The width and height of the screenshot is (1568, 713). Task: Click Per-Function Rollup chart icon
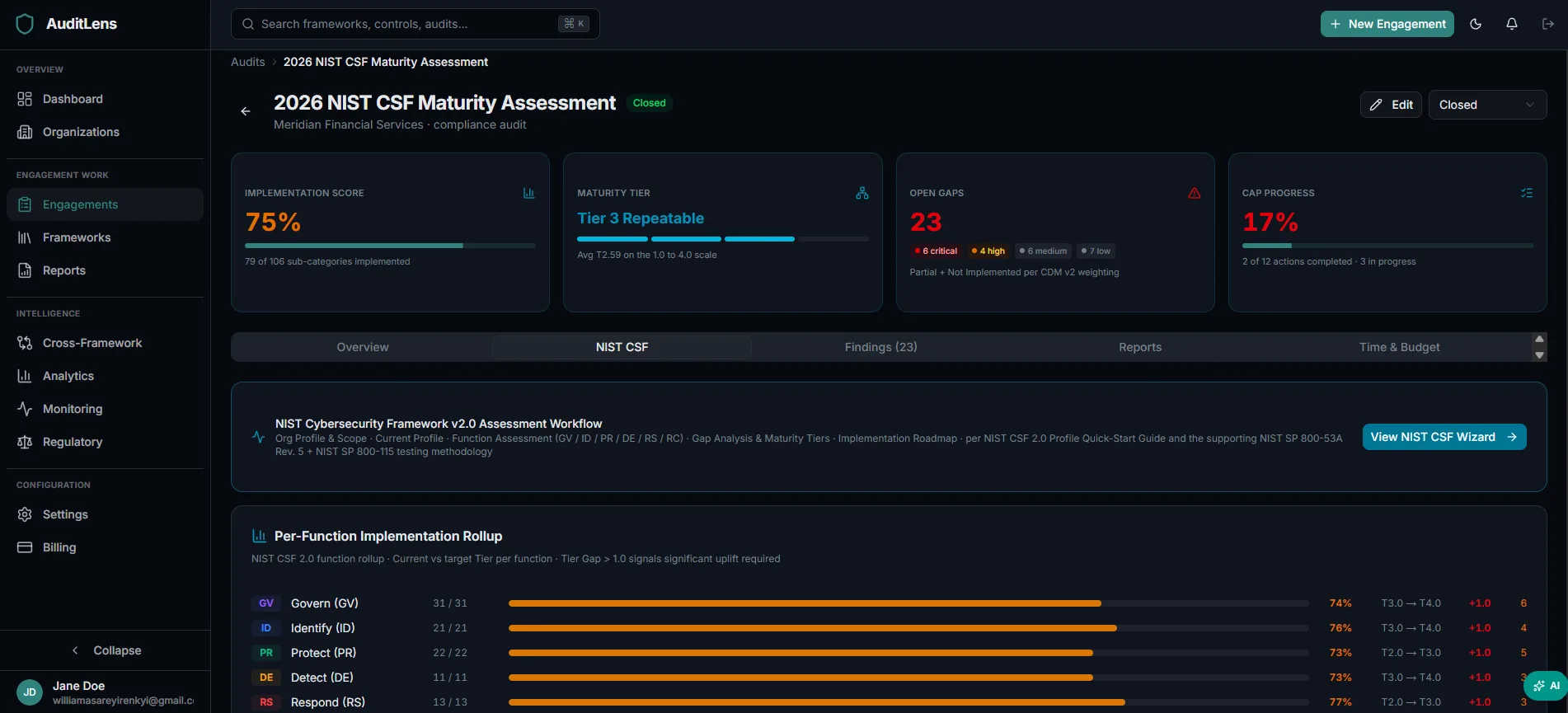(259, 536)
